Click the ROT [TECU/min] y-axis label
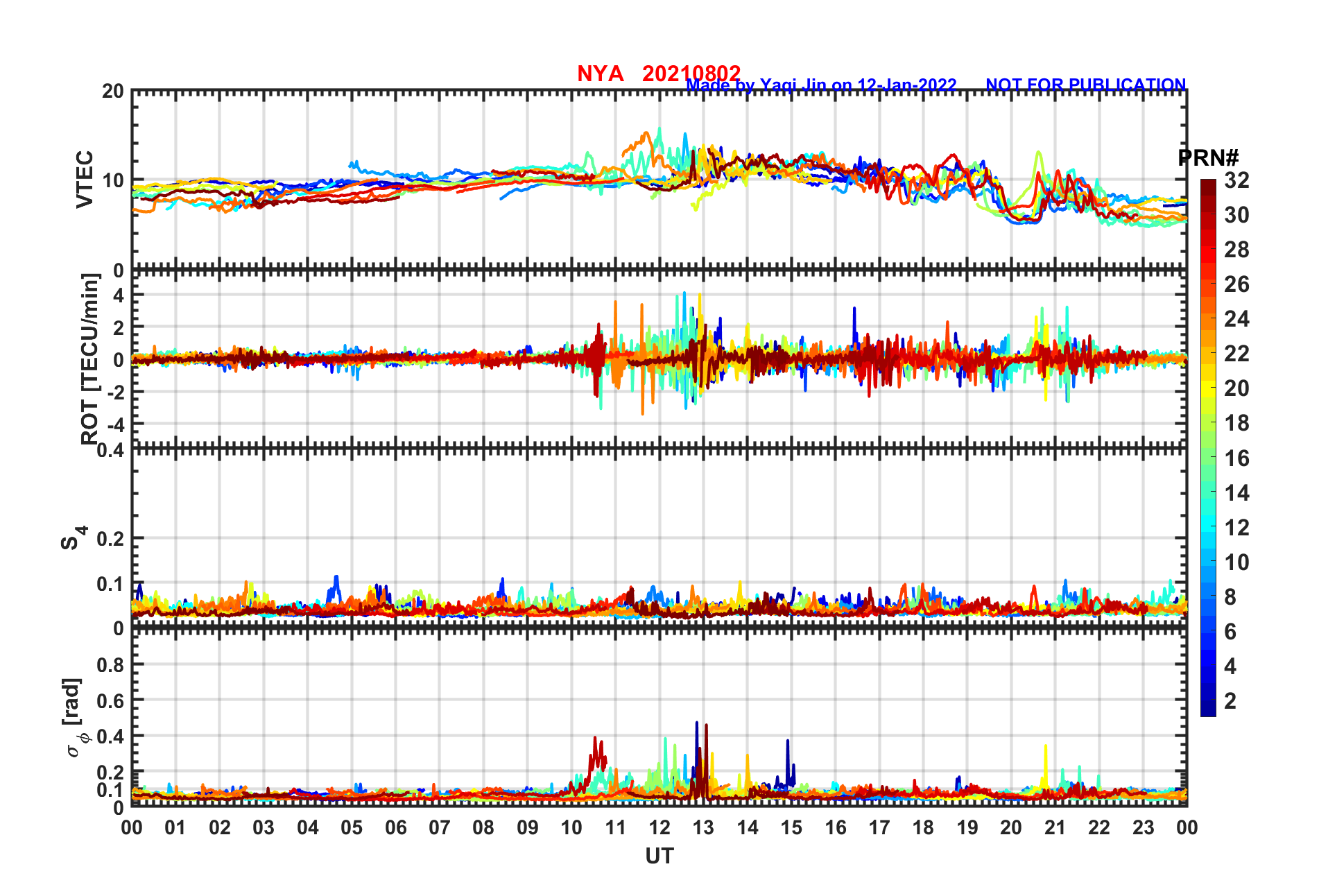This screenshot has height=896, width=1319. pos(90,359)
